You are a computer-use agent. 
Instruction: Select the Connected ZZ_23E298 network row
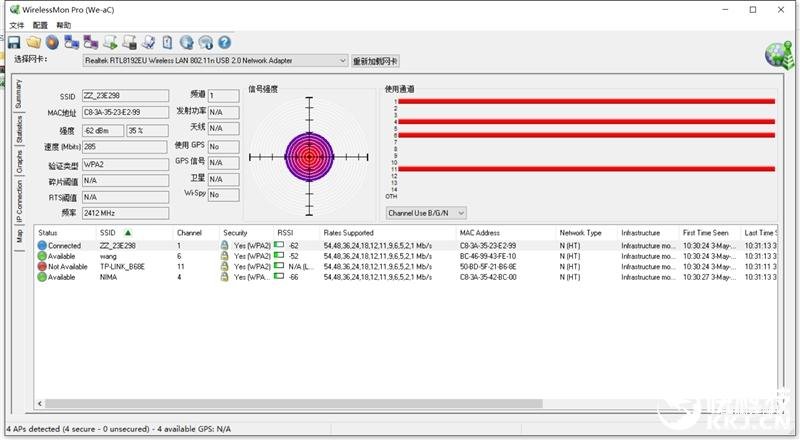point(406,246)
